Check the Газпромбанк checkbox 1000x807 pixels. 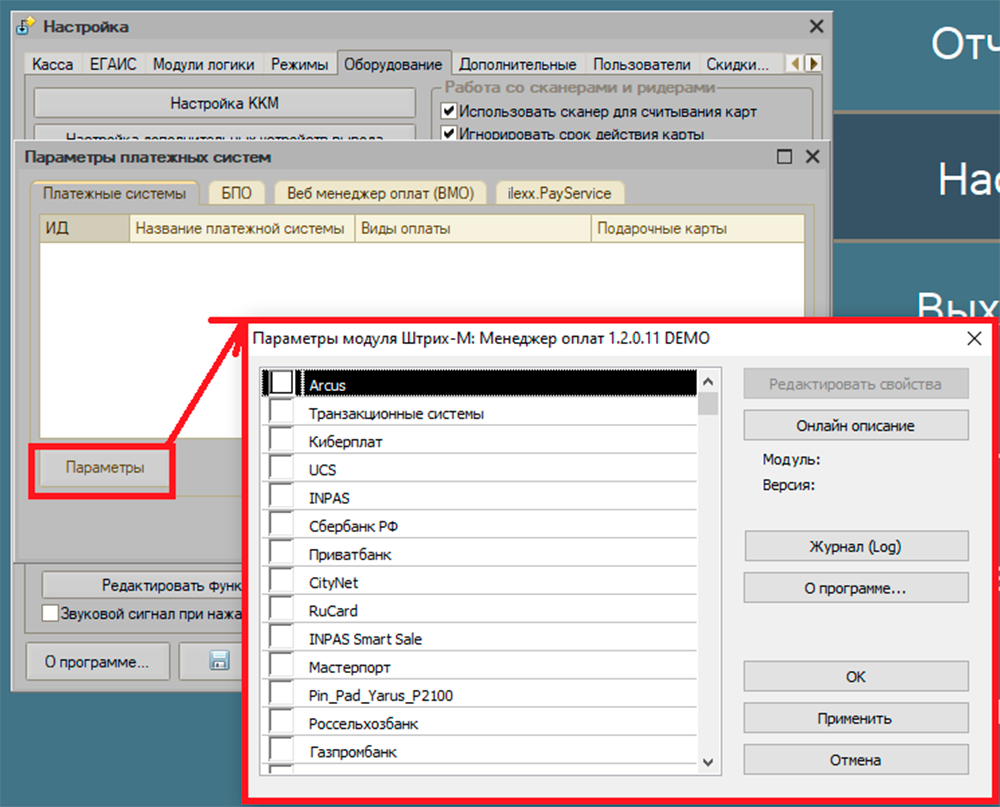click(x=281, y=750)
